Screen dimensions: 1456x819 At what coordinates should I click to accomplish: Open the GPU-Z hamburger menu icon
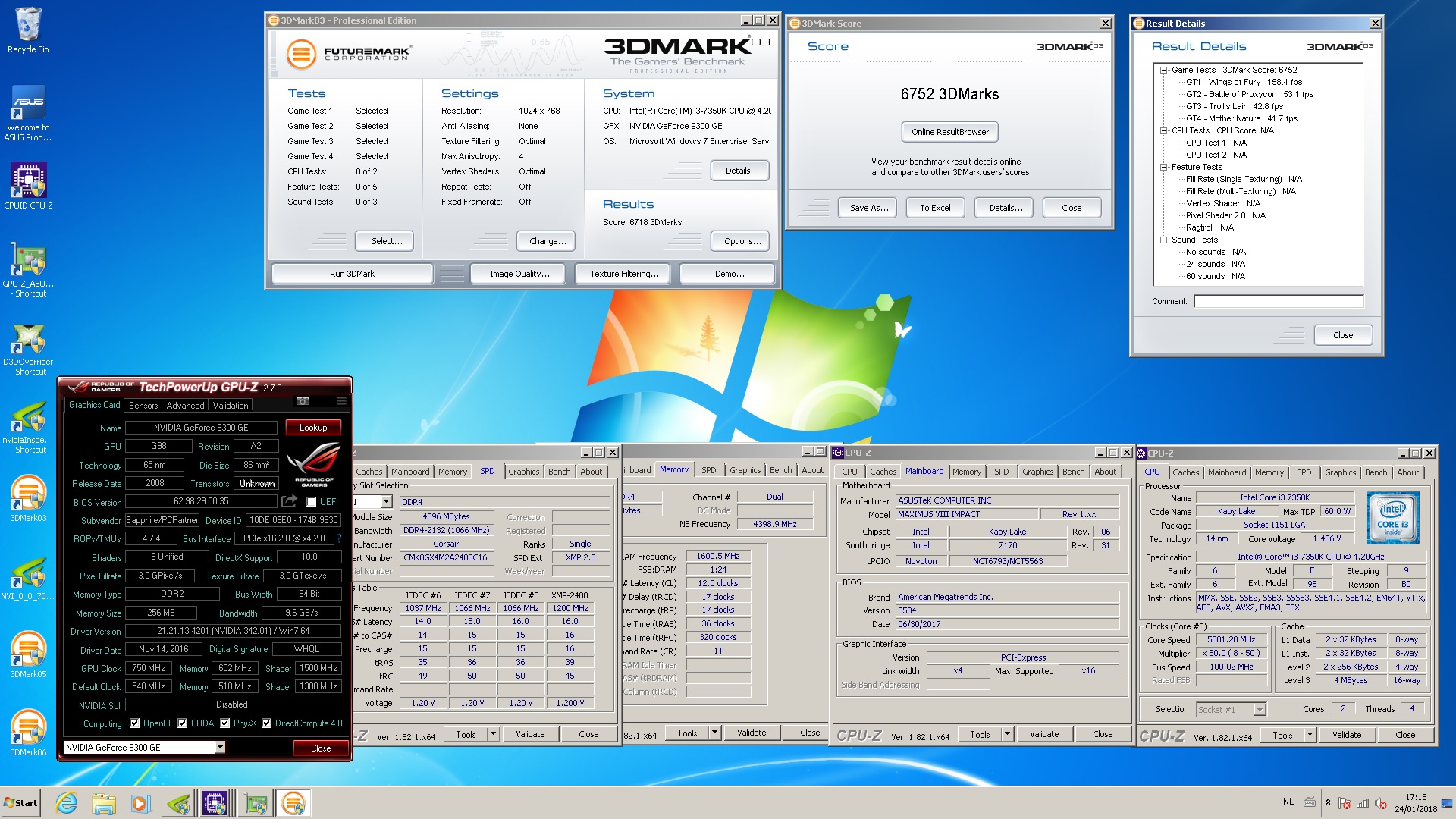[341, 401]
